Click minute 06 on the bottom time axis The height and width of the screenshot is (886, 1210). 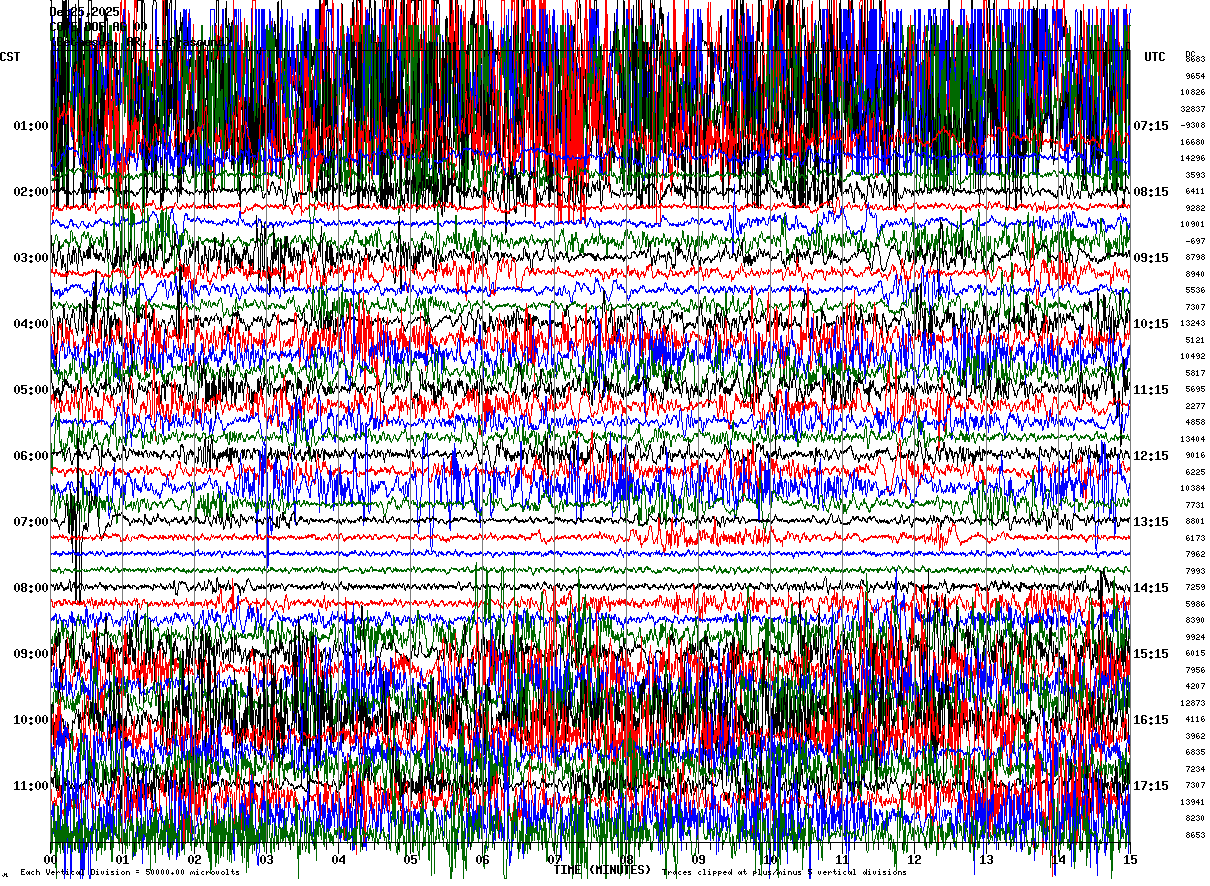(482, 860)
